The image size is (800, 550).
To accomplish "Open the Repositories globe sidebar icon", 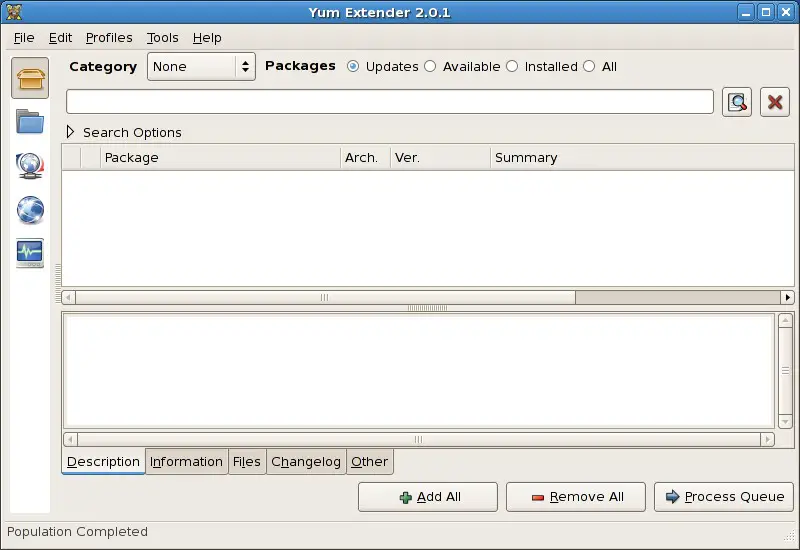I will [x=30, y=210].
